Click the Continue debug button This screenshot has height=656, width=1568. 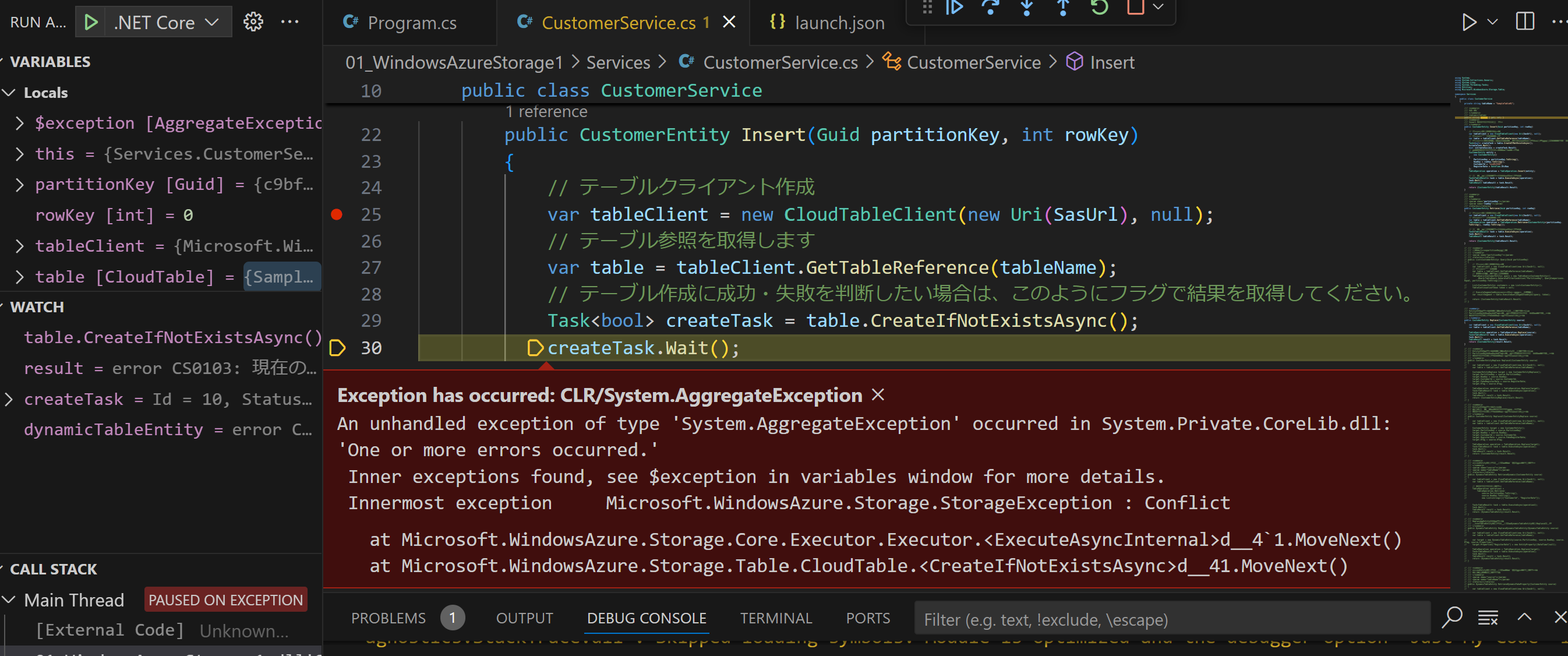coord(954,8)
